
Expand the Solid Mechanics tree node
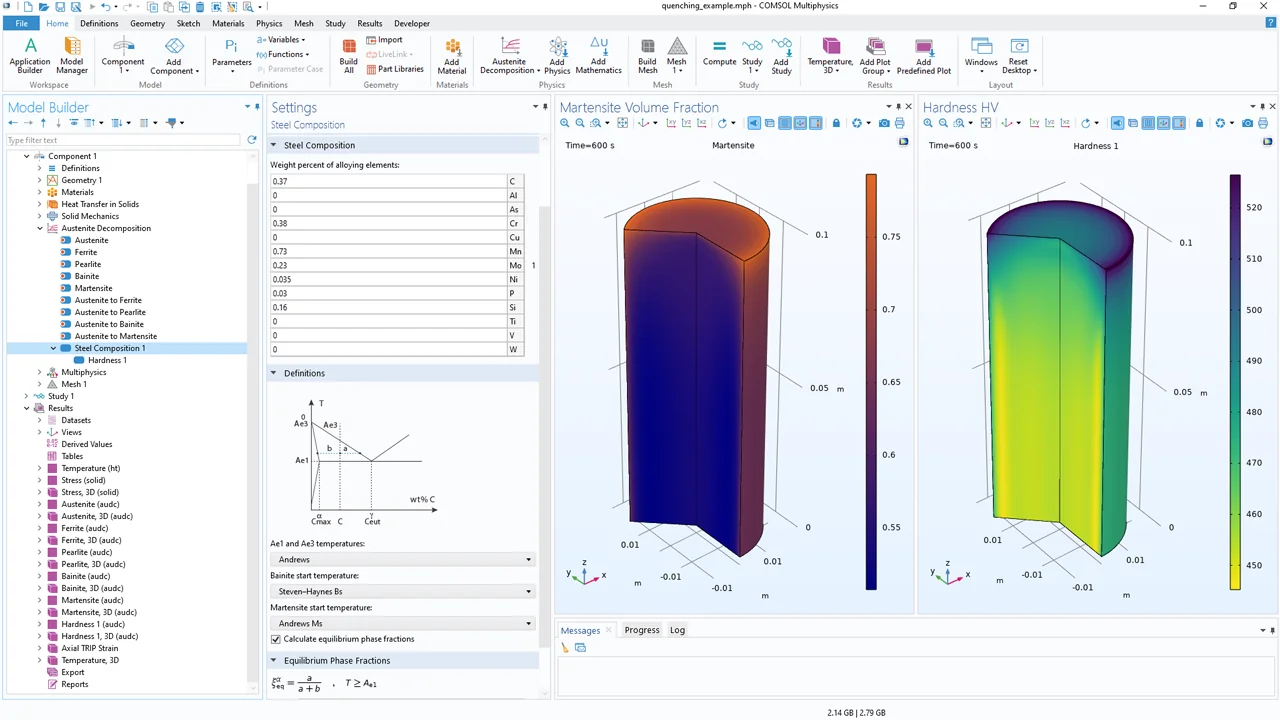(x=40, y=216)
